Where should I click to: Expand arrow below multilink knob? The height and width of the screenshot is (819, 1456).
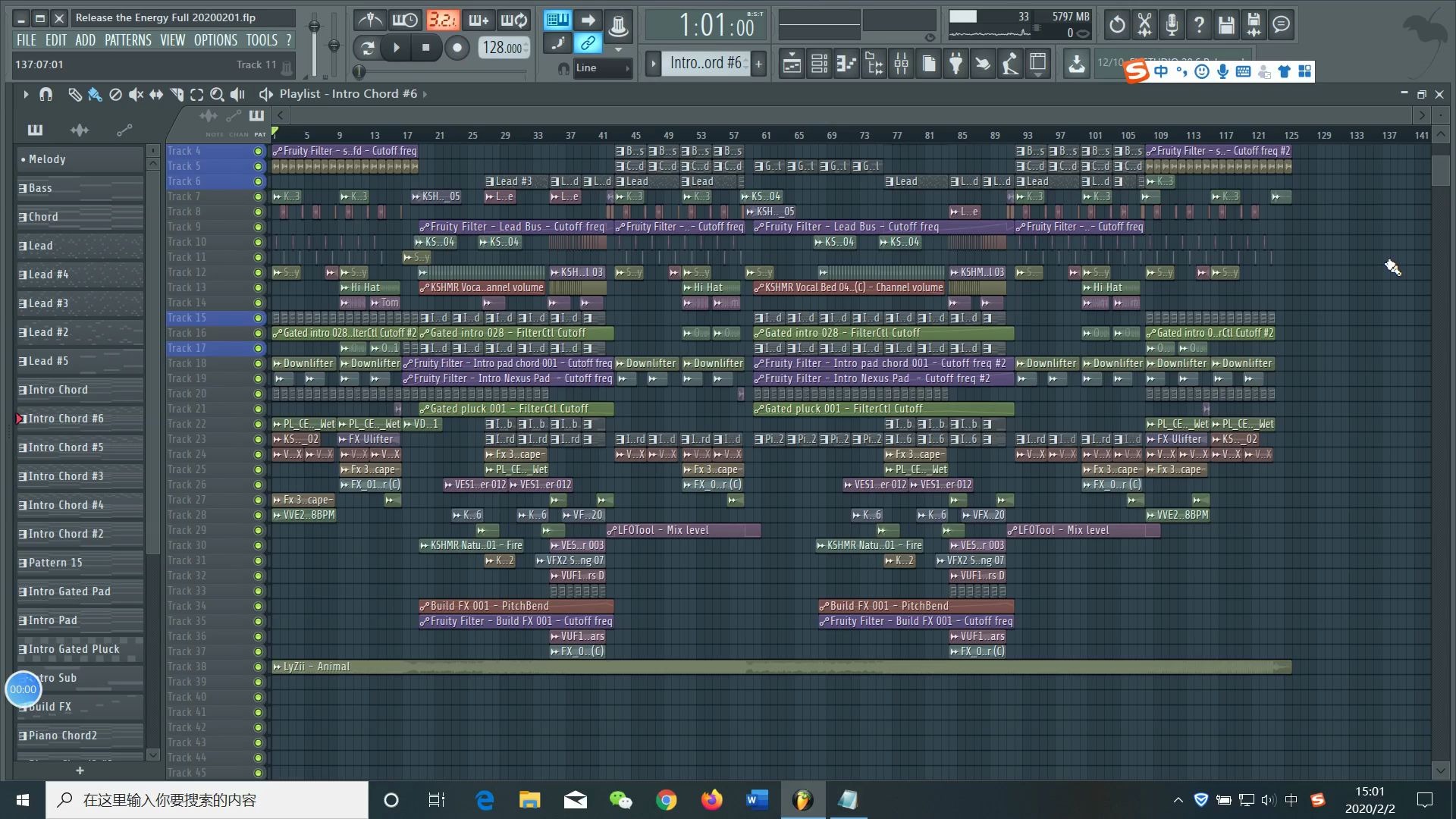[x=619, y=49]
